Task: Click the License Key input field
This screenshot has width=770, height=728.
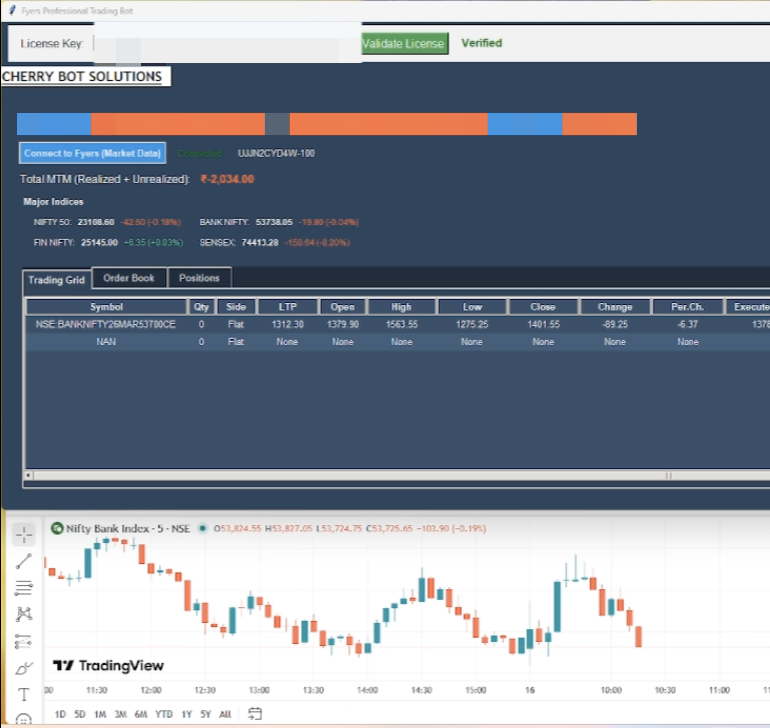Action: pyautogui.click(x=225, y=44)
